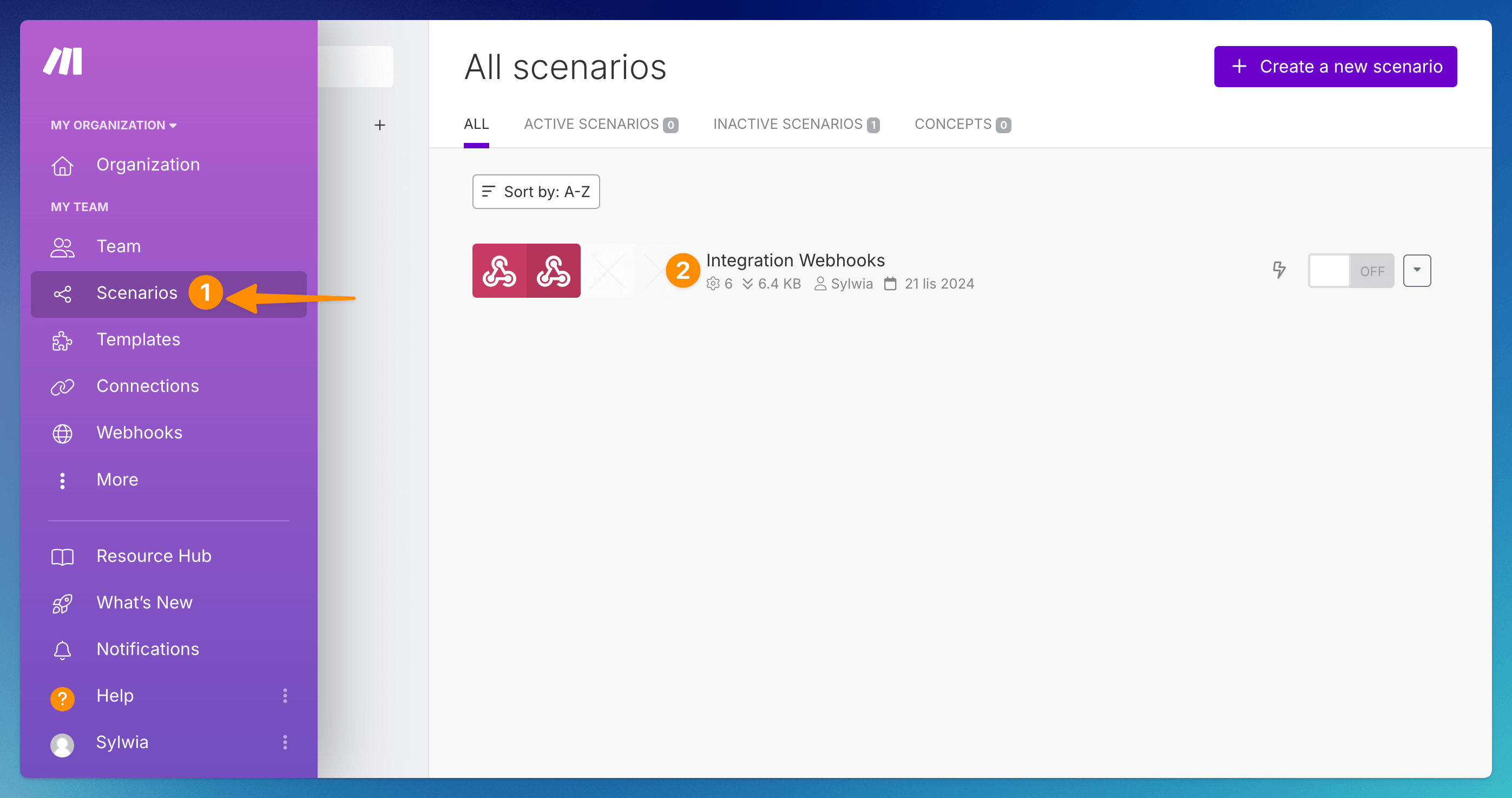Open Integration Webhooks scenario
The width and height of the screenshot is (1512, 798).
[795, 260]
